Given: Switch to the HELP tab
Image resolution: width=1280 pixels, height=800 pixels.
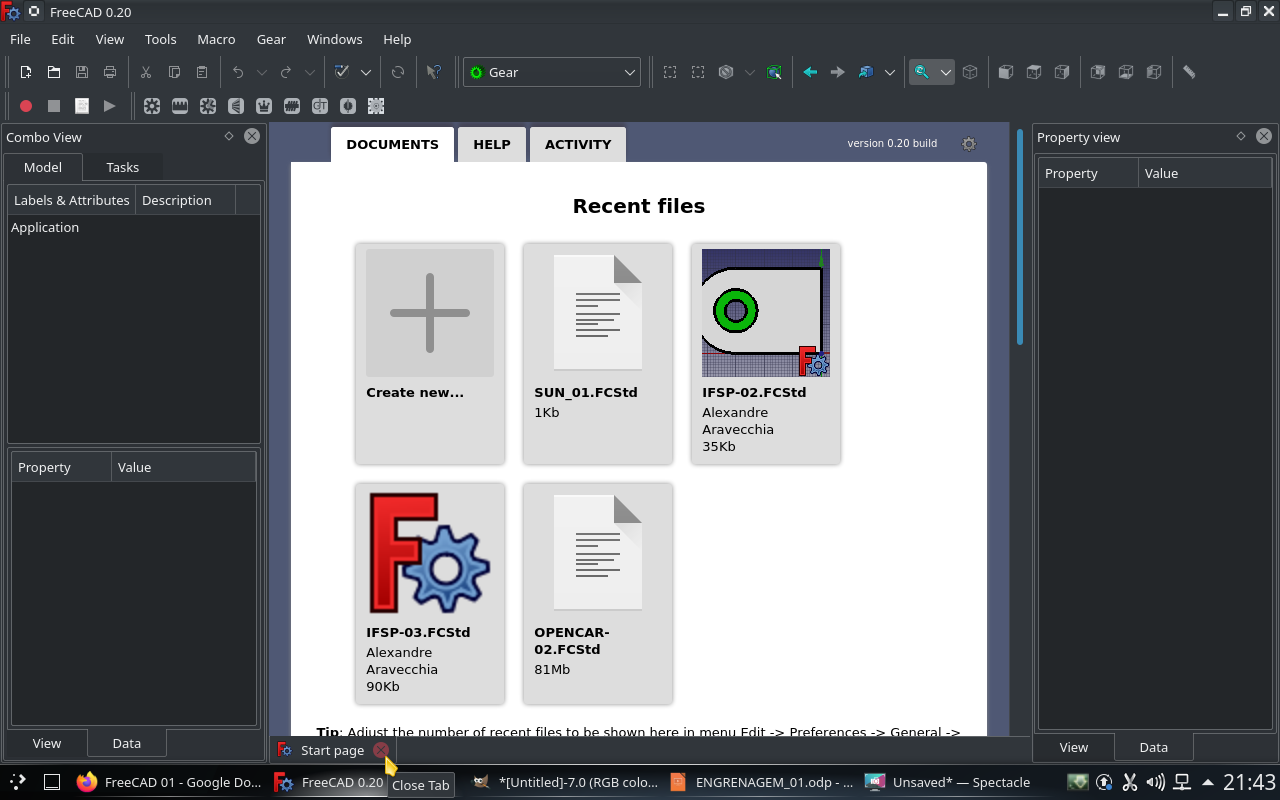Looking at the screenshot, I should (x=492, y=144).
